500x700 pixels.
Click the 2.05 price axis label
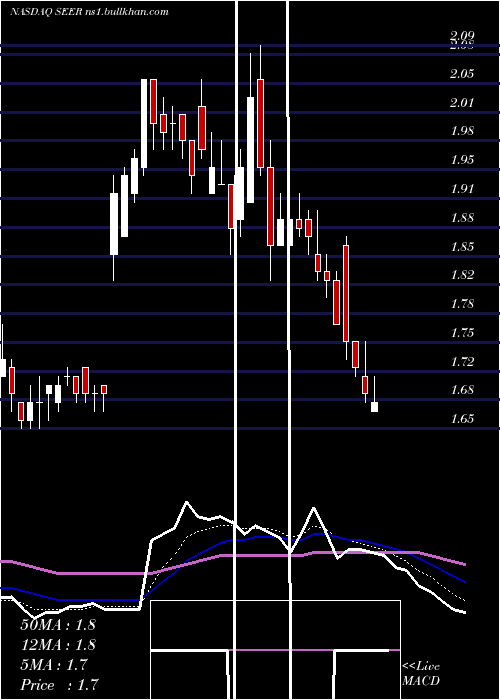coord(462,74)
